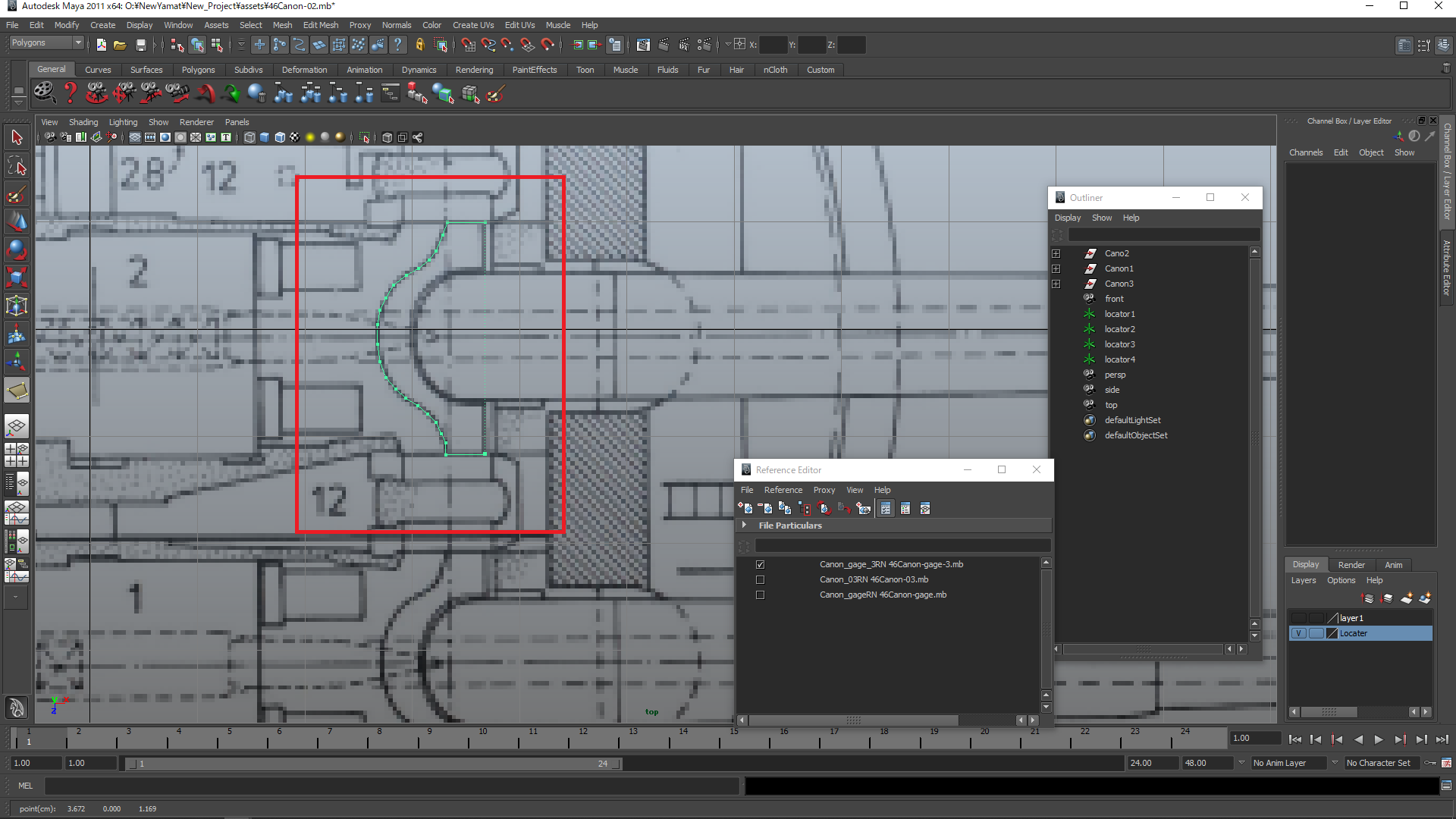Image resolution: width=1456 pixels, height=819 pixels.
Task: Click the Open Scene folder icon
Action: click(120, 45)
